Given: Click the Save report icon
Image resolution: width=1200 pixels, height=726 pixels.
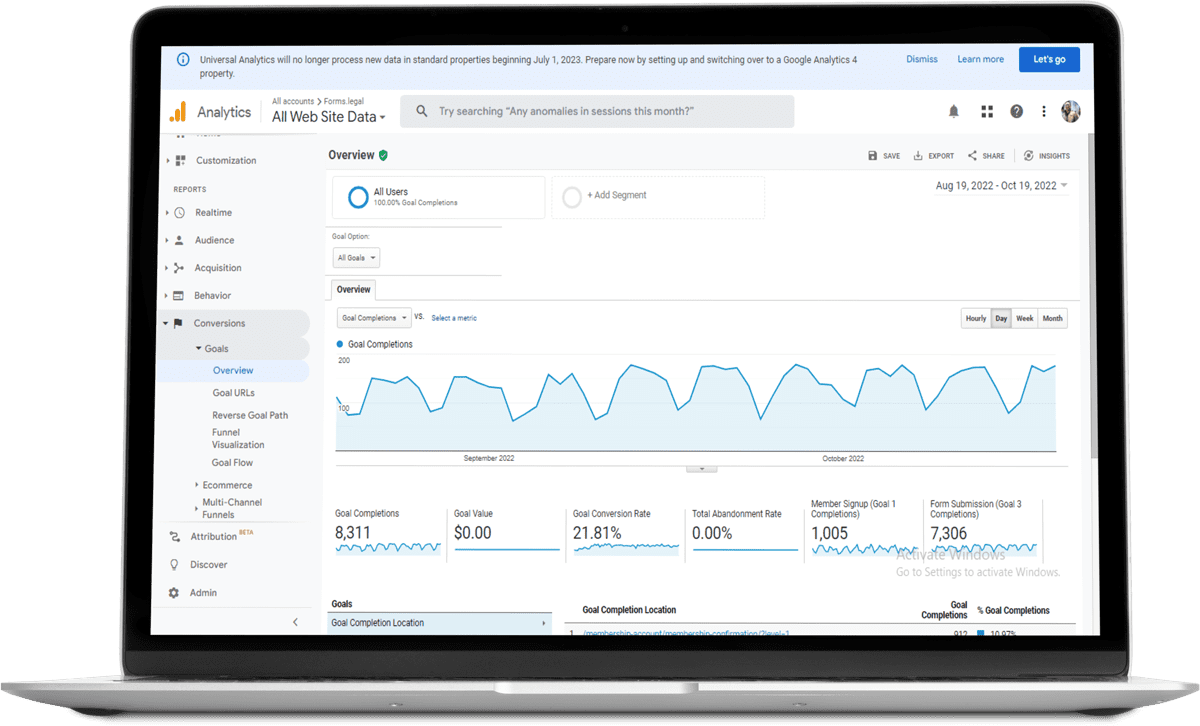Looking at the screenshot, I should click(872, 156).
